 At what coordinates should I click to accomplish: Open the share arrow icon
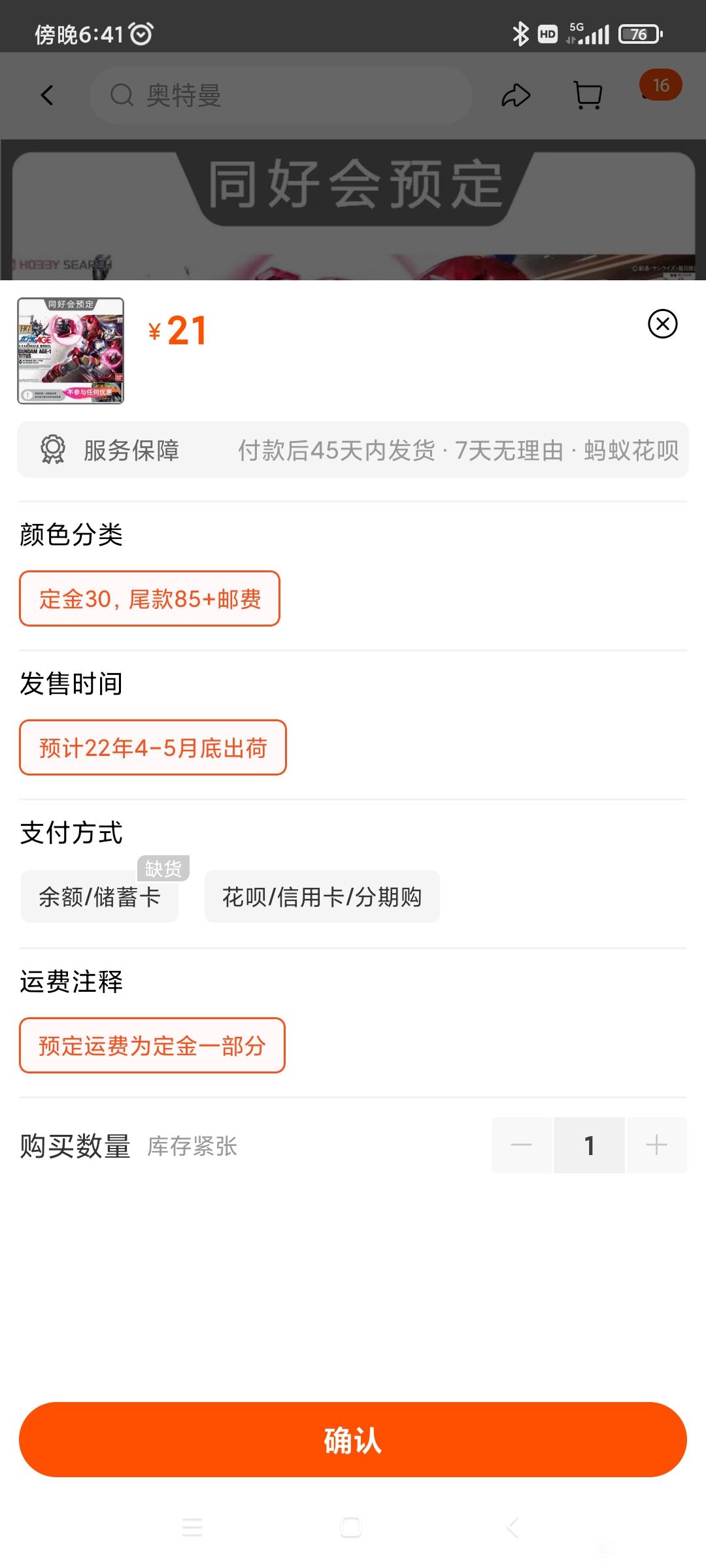516,95
